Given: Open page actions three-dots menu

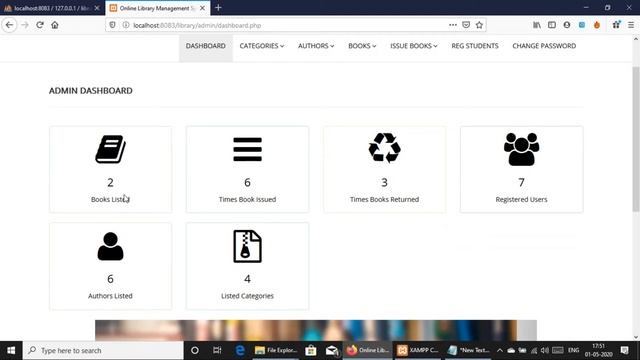Looking at the screenshot, I should coord(453,25).
